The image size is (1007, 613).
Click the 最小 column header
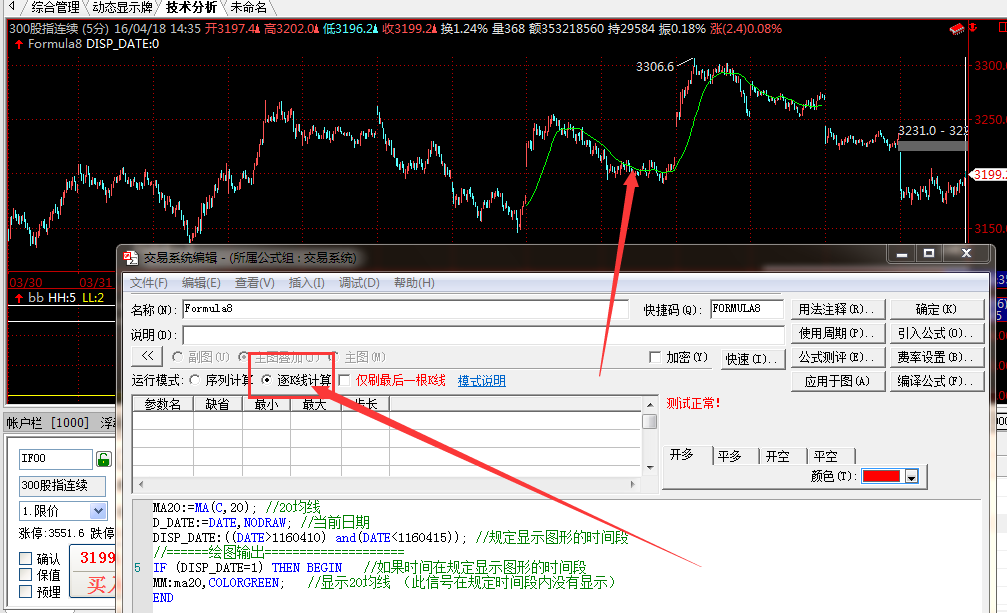pyautogui.click(x=267, y=404)
